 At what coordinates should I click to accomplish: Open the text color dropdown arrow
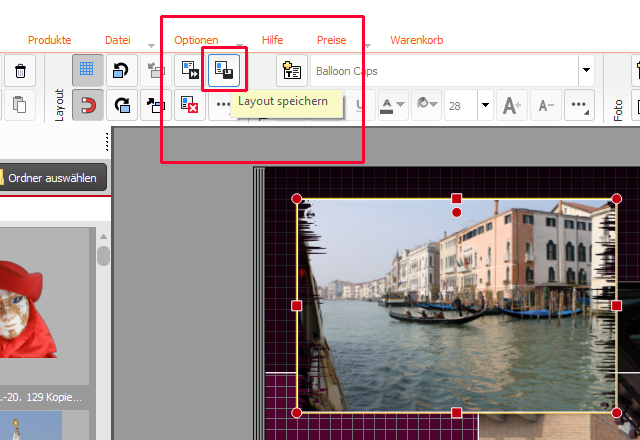(x=400, y=104)
